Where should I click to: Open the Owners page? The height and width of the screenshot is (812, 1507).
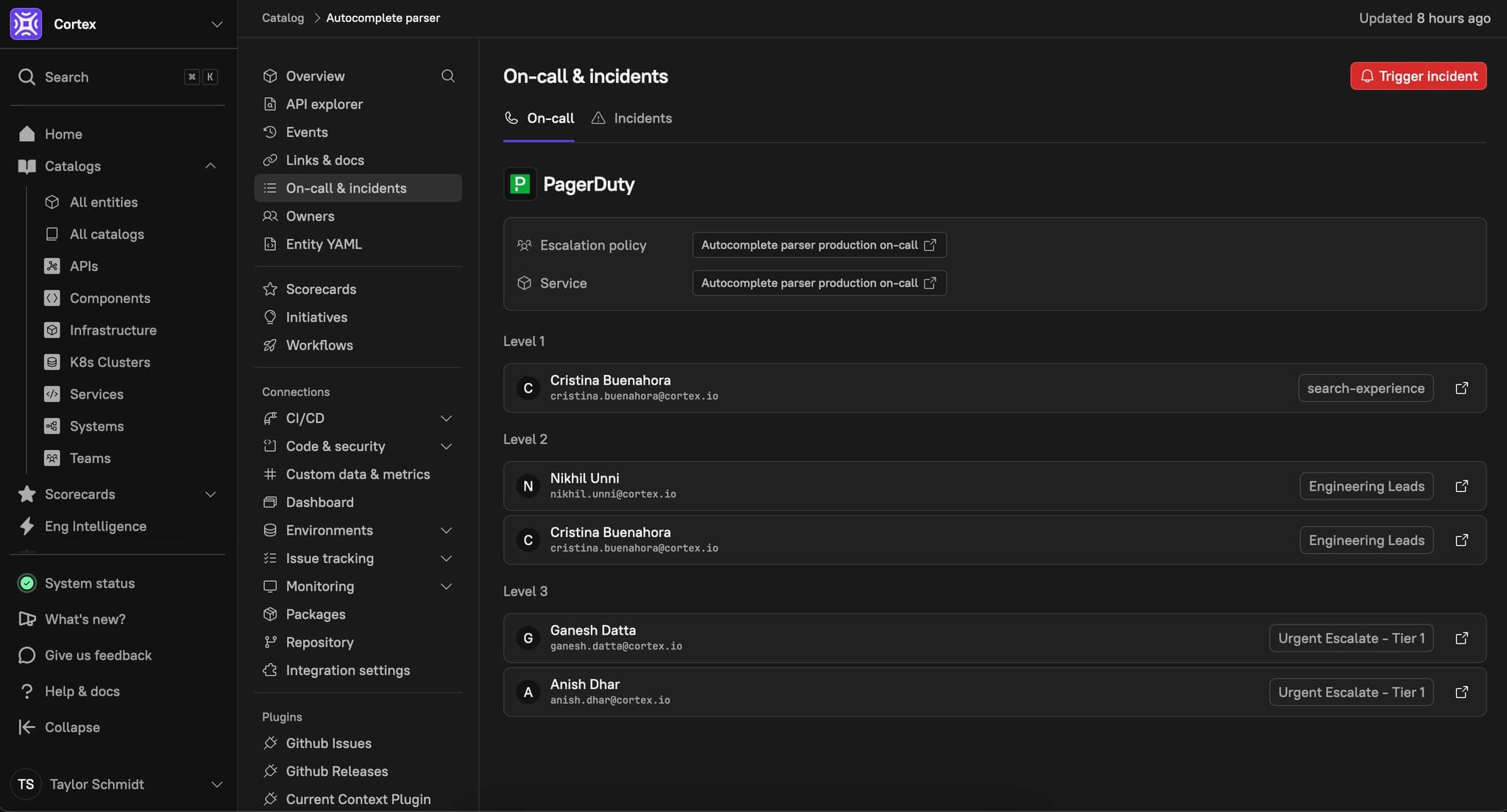310,216
